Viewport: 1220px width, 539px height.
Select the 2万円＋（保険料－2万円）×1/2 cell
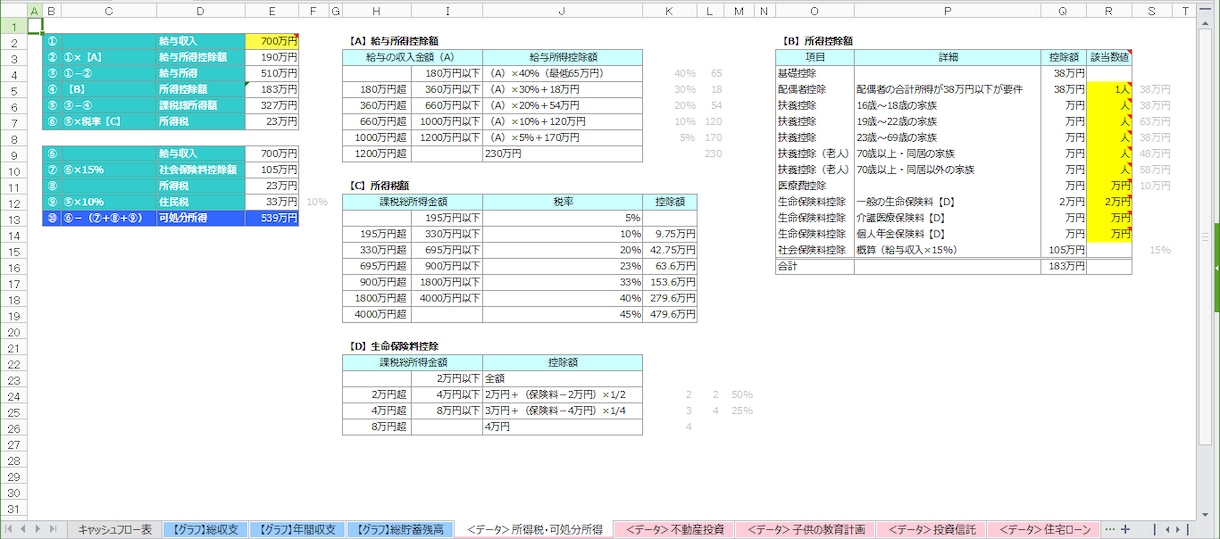coord(562,395)
